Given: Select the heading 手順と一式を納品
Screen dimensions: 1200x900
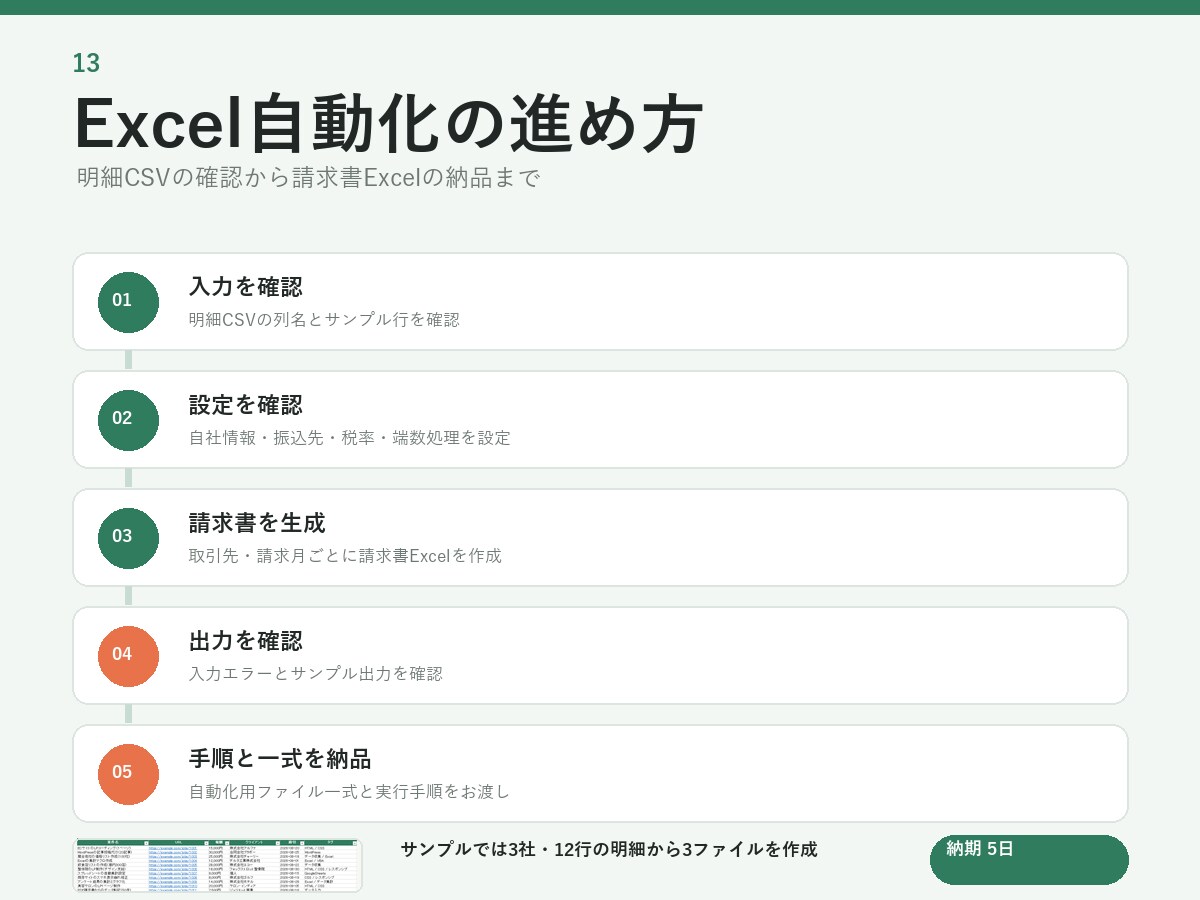Looking at the screenshot, I should coord(280,759).
